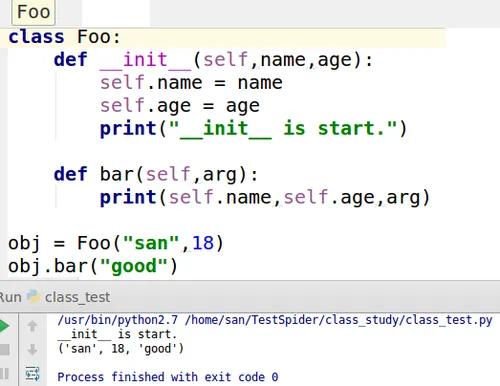This screenshot has height=386, width=500.
Task: Click the ('san', 18, 'good') output line
Action: tap(121, 349)
